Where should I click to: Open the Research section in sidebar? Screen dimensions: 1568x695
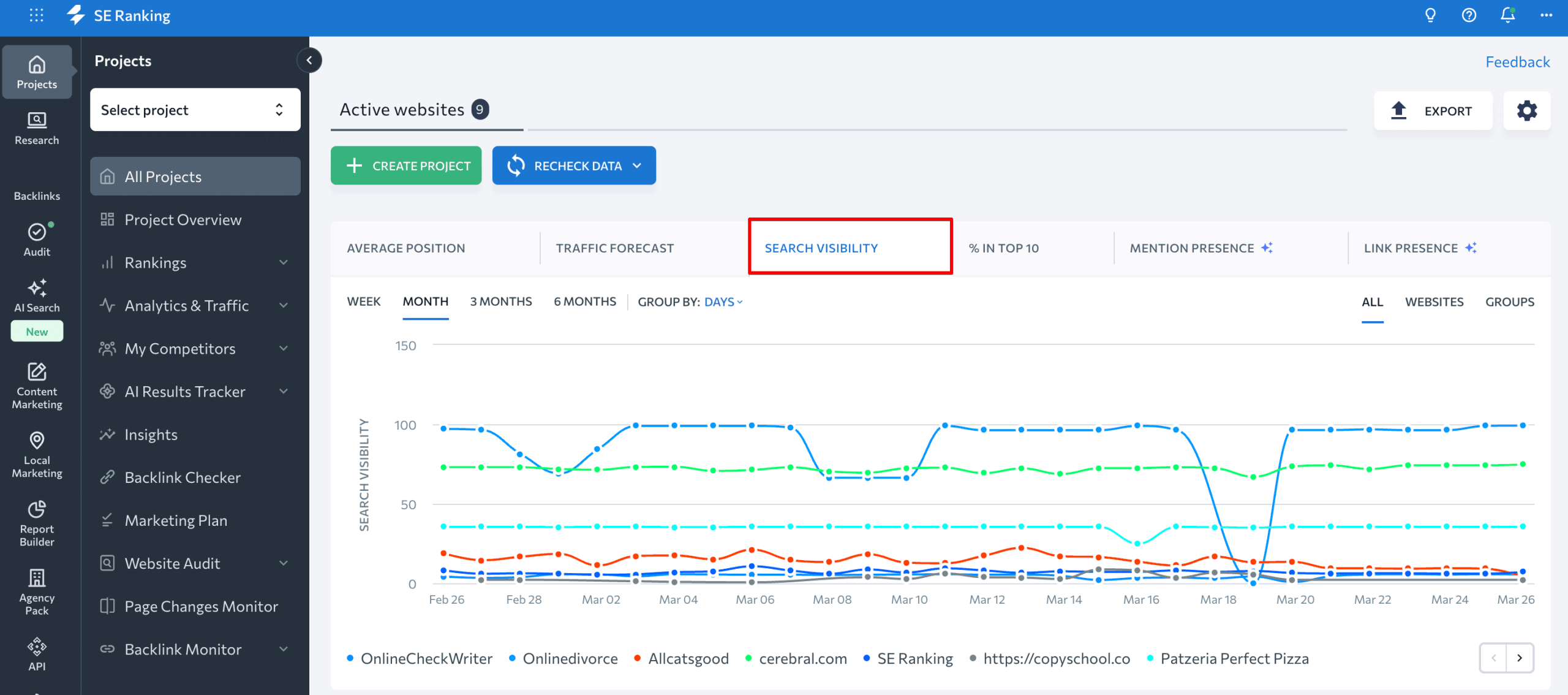pos(37,129)
